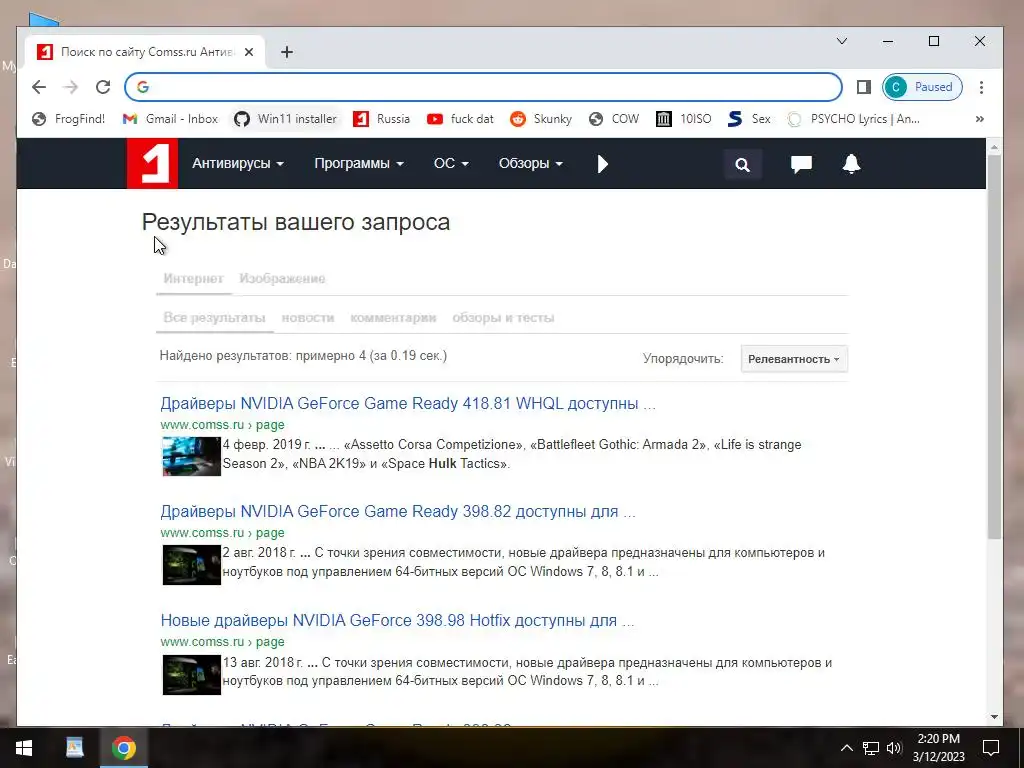
Task: Expand Антивирусы dropdown menu
Action: point(238,163)
